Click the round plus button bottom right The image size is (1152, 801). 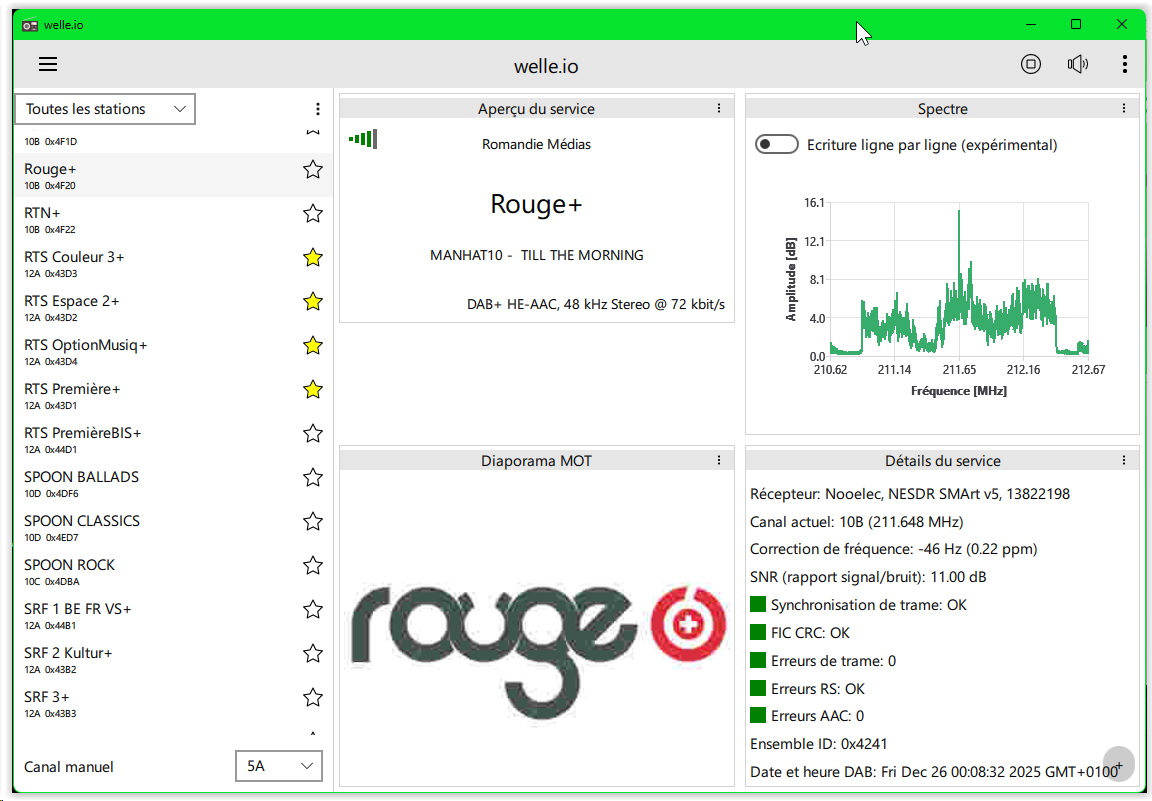coord(1119,765)
